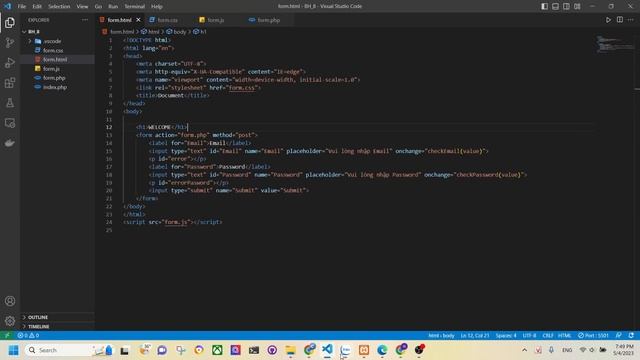This screenshot has height=360, width=640.
Task: Open the Docker whale view
Action: click(x=10, y=143)
